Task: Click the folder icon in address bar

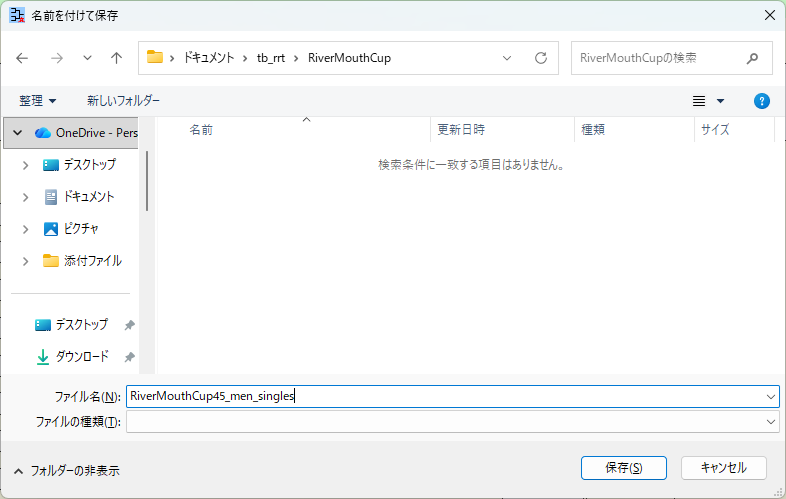Action: coord(154,58)
